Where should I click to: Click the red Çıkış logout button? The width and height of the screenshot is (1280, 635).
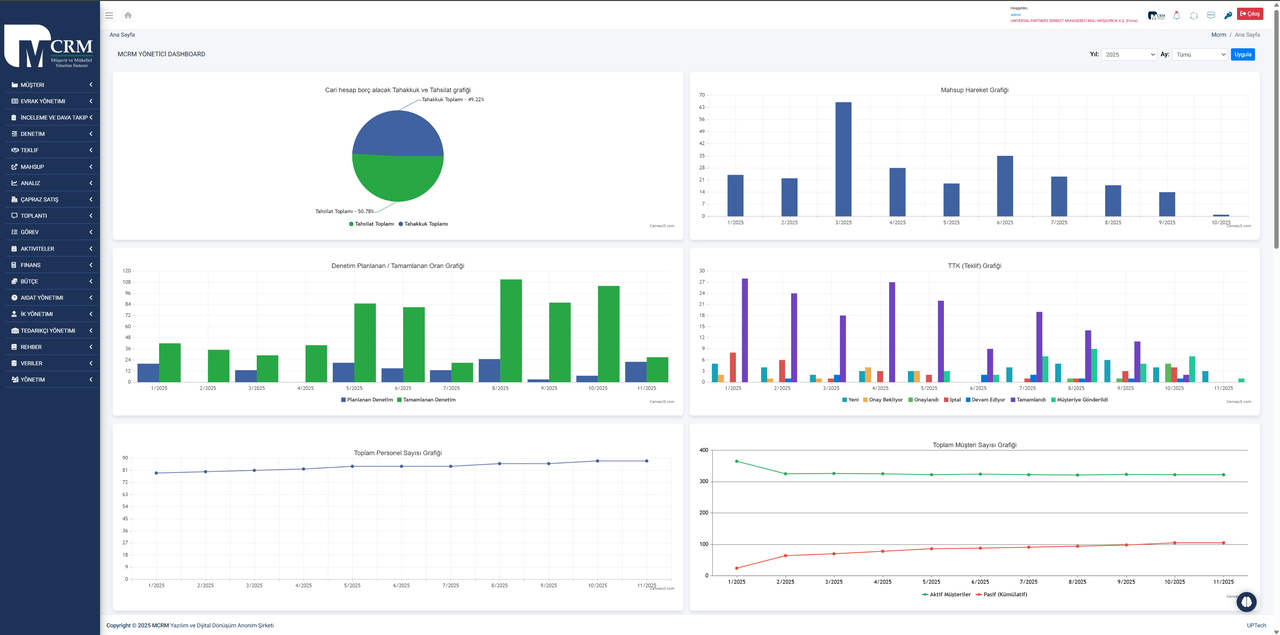click(1250, 14)
